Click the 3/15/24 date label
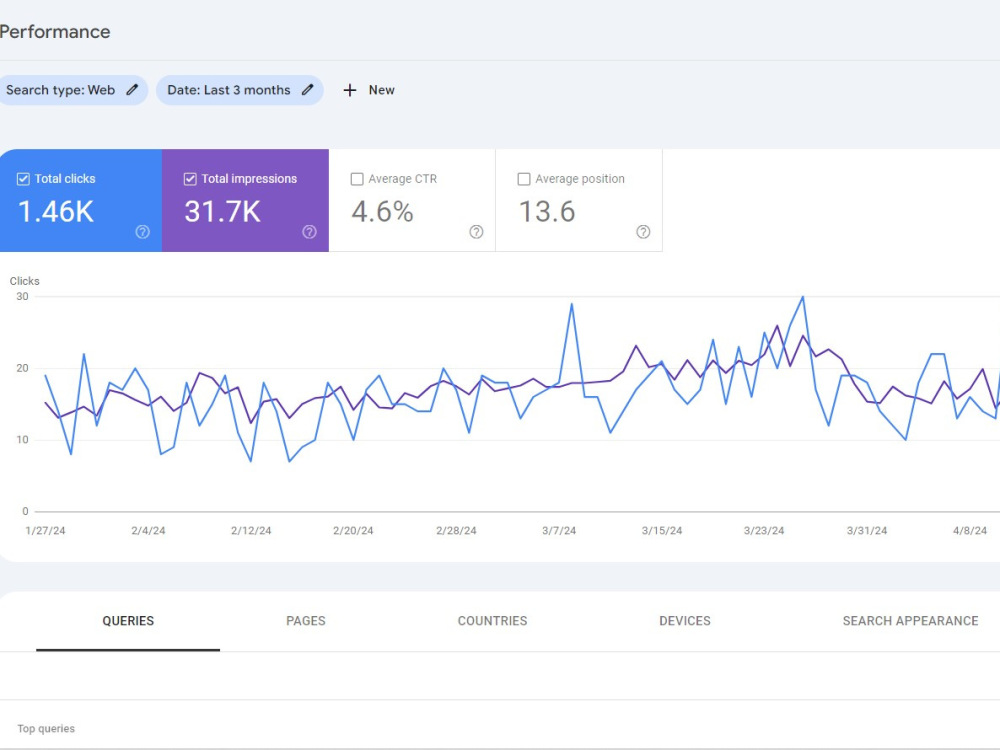 pos(662,531)
